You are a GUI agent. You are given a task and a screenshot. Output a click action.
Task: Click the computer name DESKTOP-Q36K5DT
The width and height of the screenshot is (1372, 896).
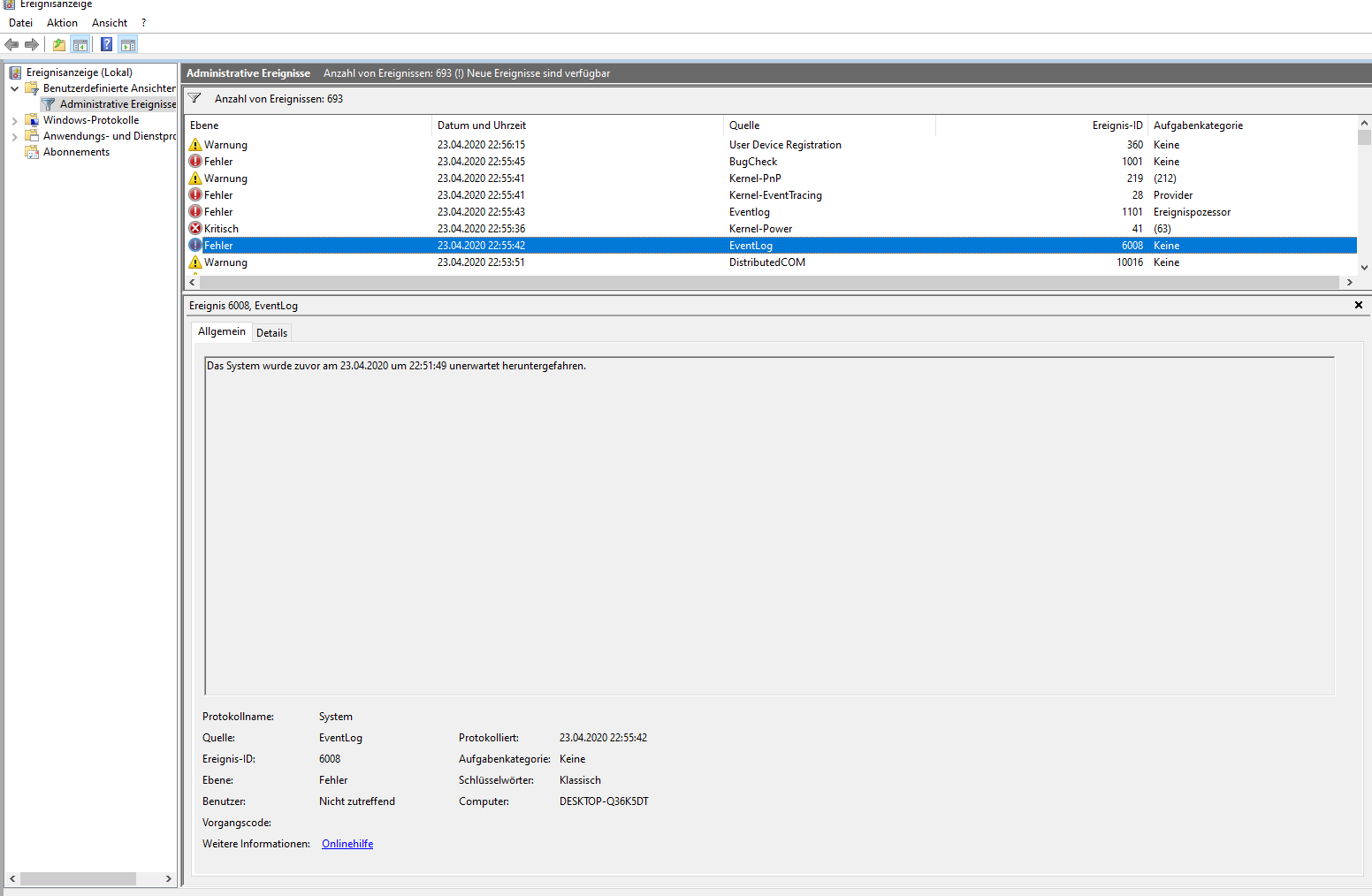(604, 801)
